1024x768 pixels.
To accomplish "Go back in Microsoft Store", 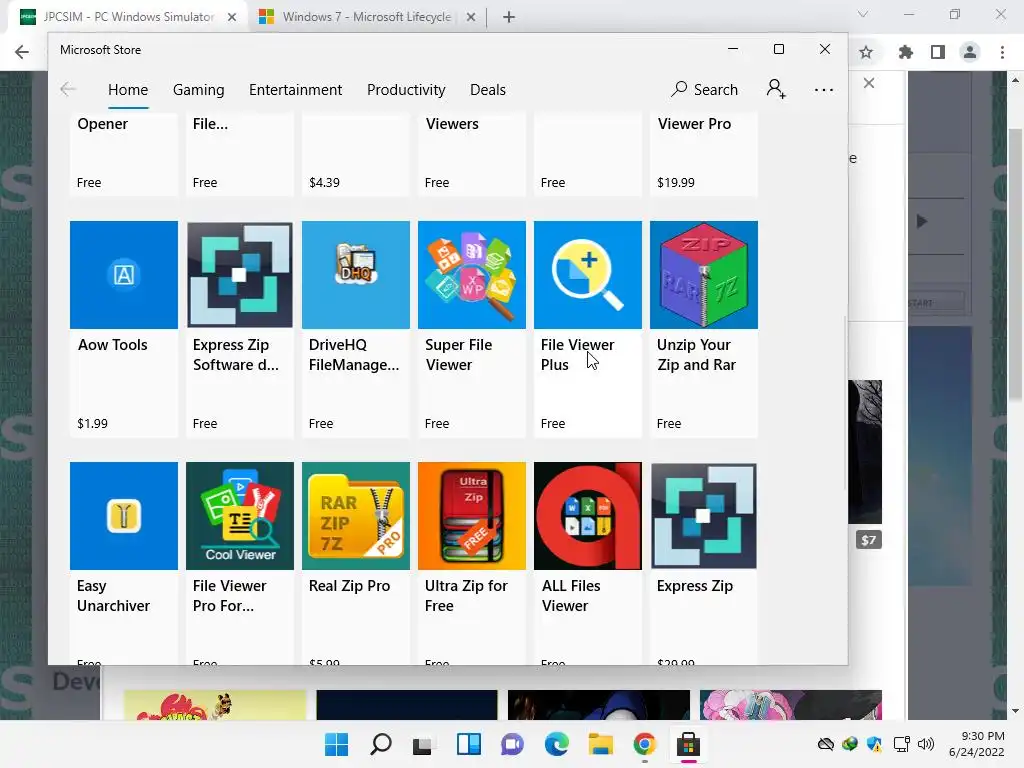I will (x=68, y=89).
